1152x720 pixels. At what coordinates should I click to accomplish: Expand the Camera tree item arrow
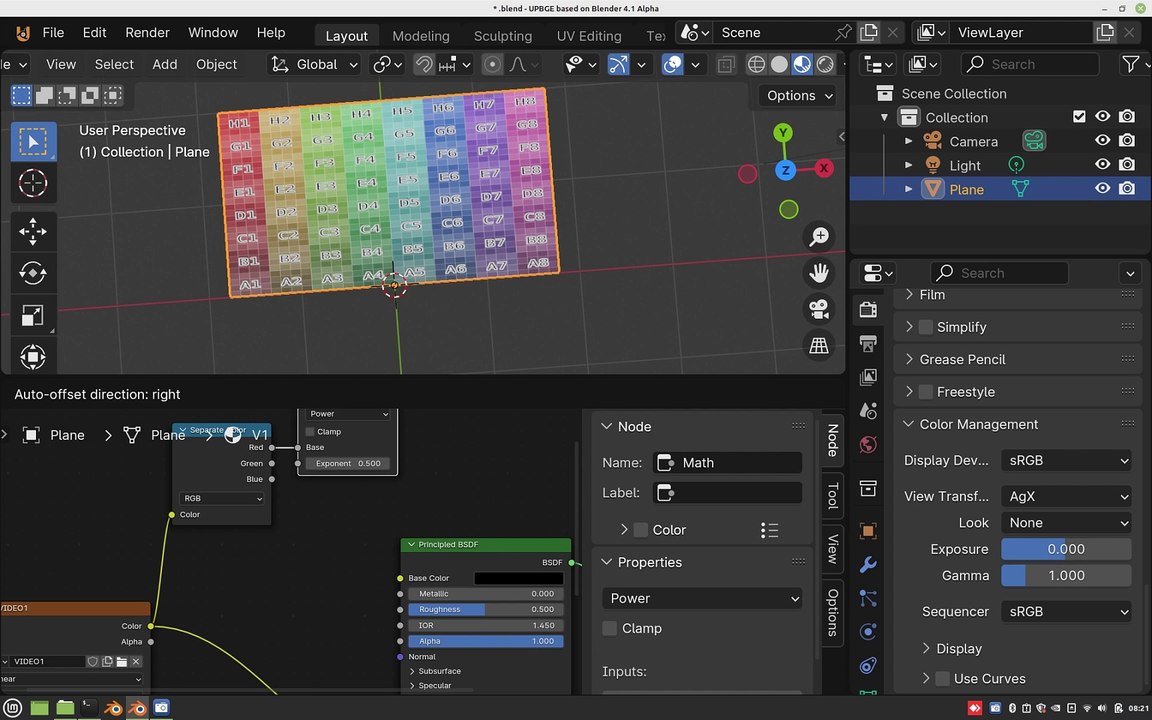(909, 141)
